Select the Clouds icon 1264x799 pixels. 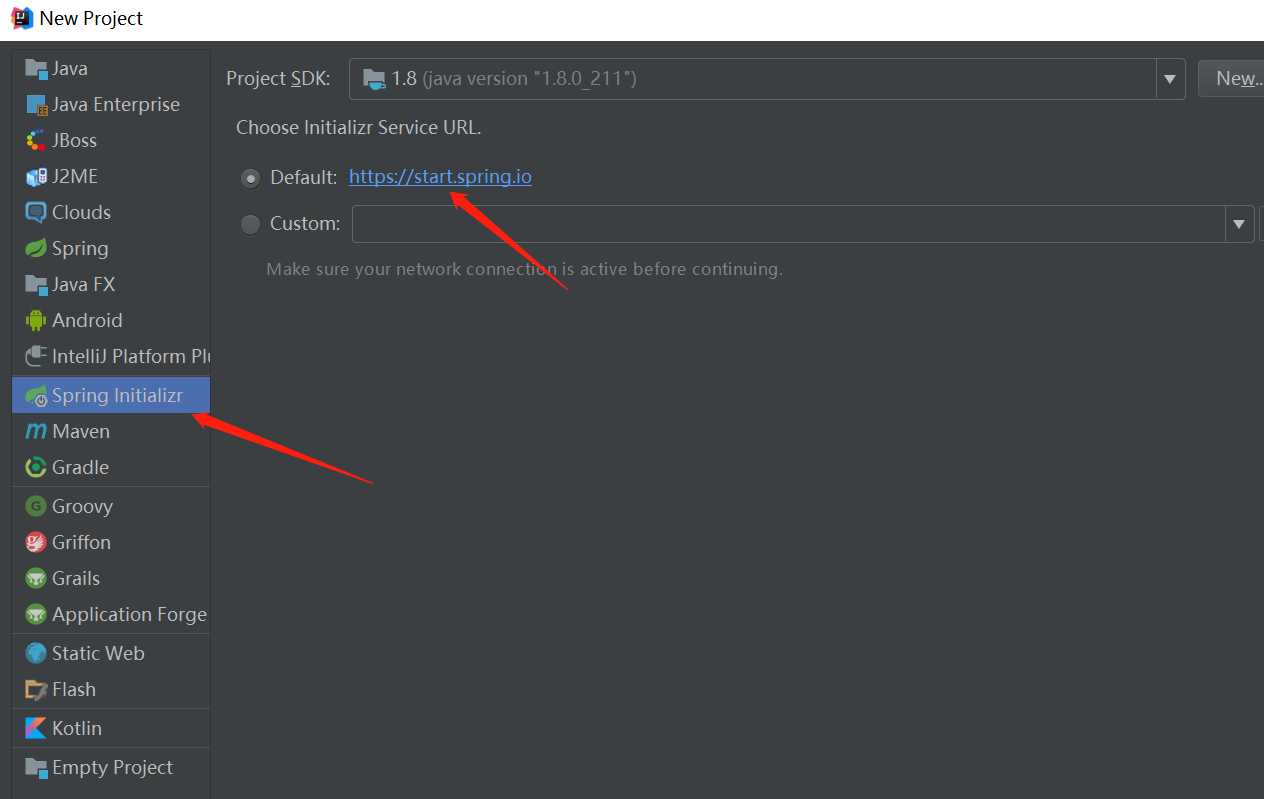[x=36, y=213]
